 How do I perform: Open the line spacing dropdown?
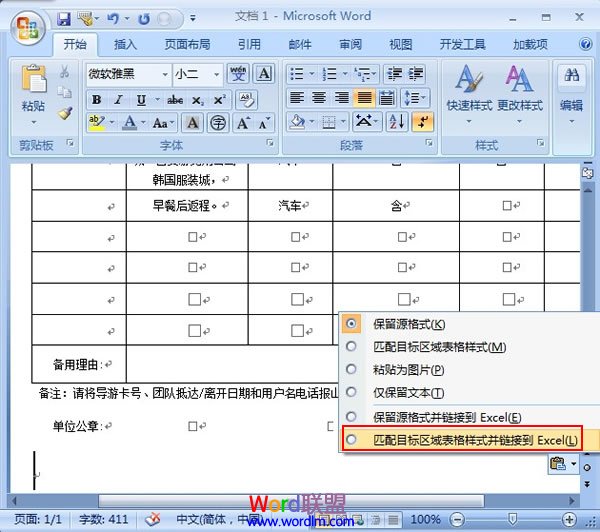click(x=415, y=98)
